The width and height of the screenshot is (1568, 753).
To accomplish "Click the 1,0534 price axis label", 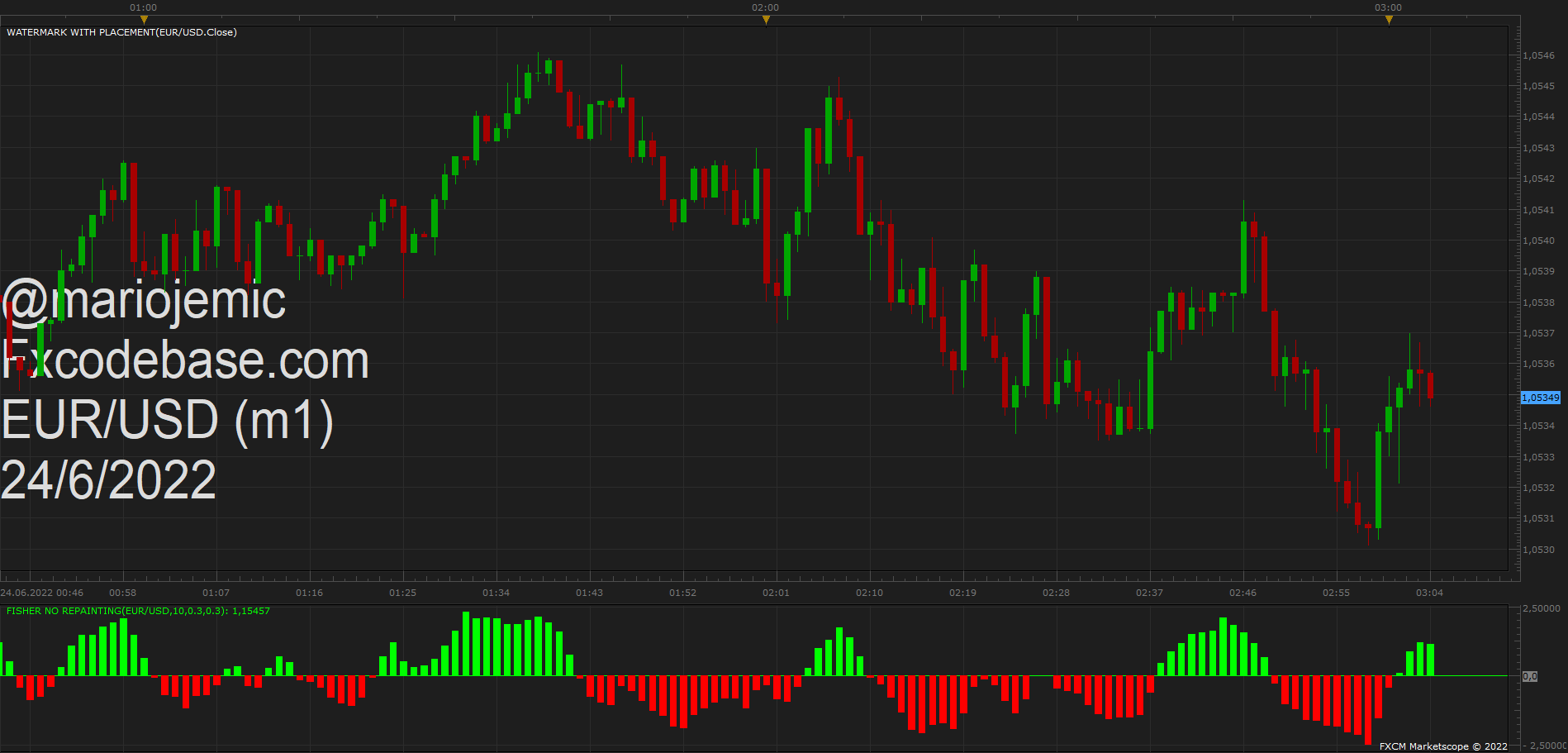I will tap(1539, 426).
